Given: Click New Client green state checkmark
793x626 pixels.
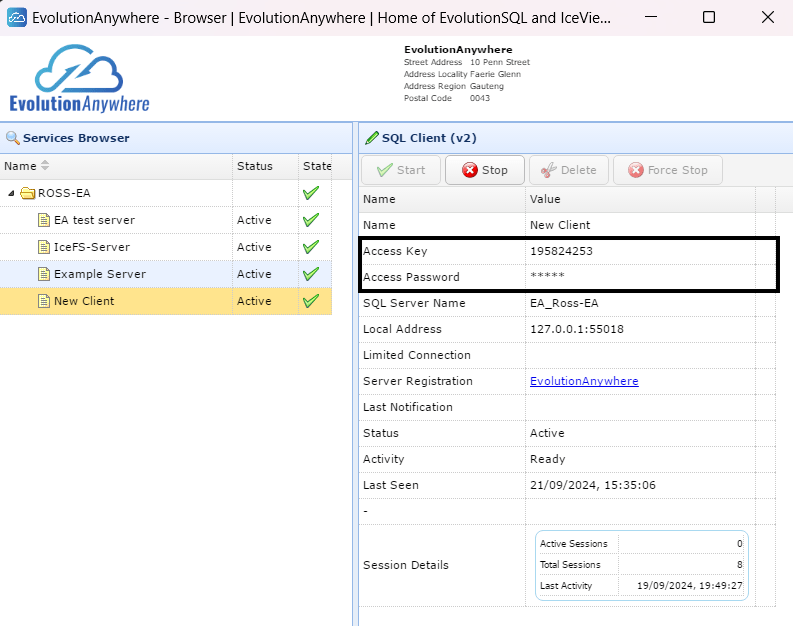Looking at the screenshot, I should point(311,301).
